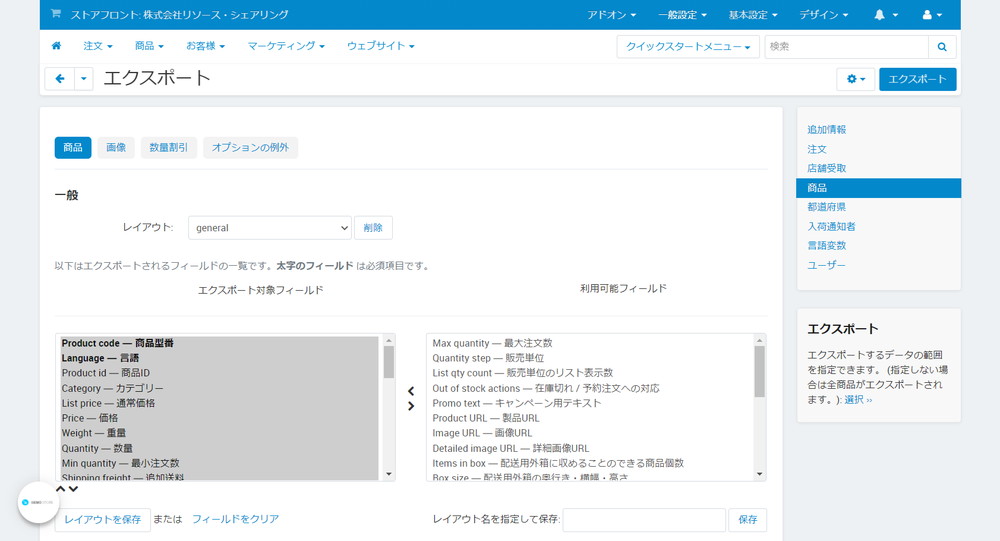Open 追加情報 in the sidebar
Screen dimensions: 1000x541
(x=827, y=130)
